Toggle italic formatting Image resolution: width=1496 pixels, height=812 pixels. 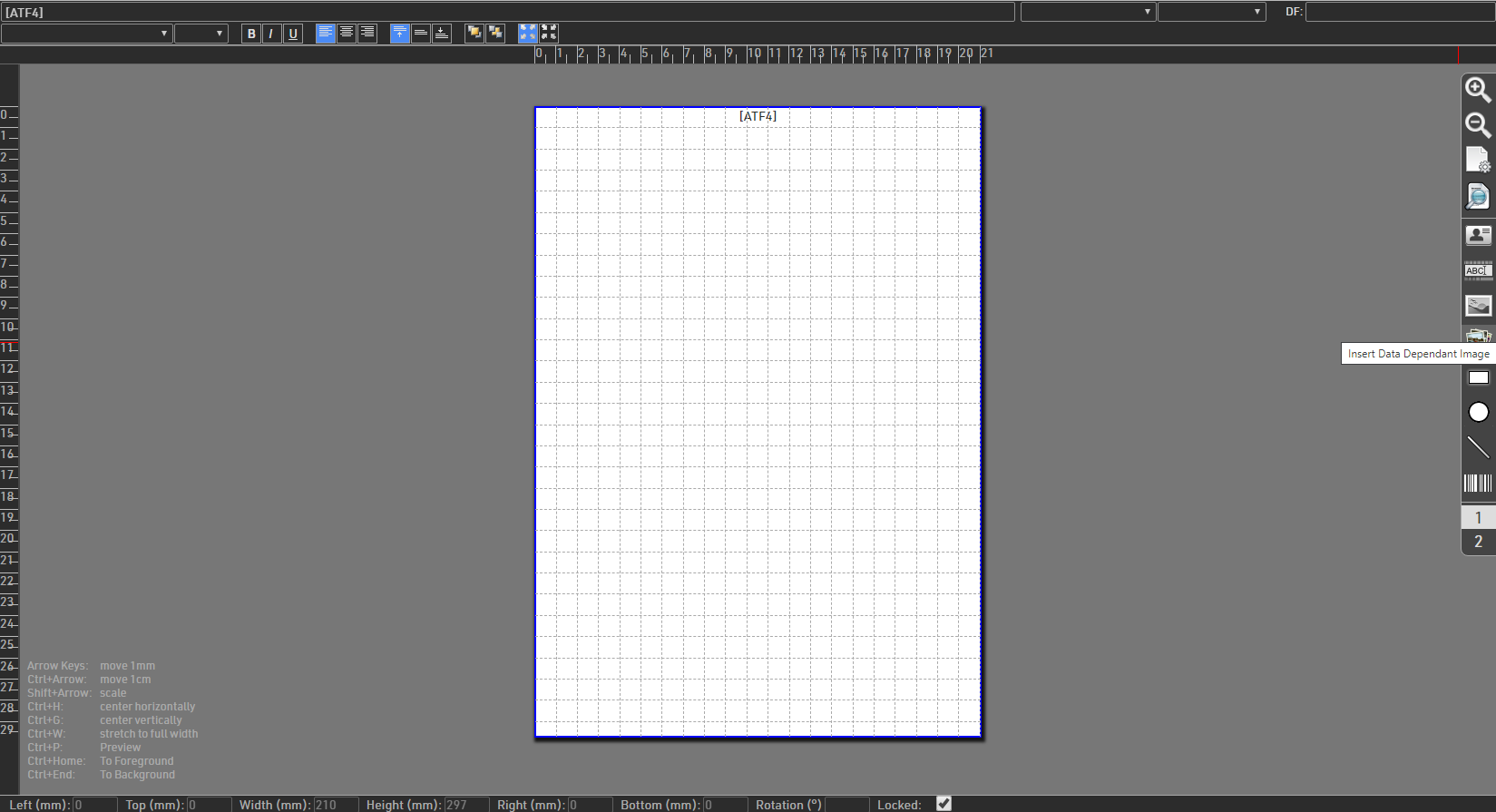tap(271, 34)
